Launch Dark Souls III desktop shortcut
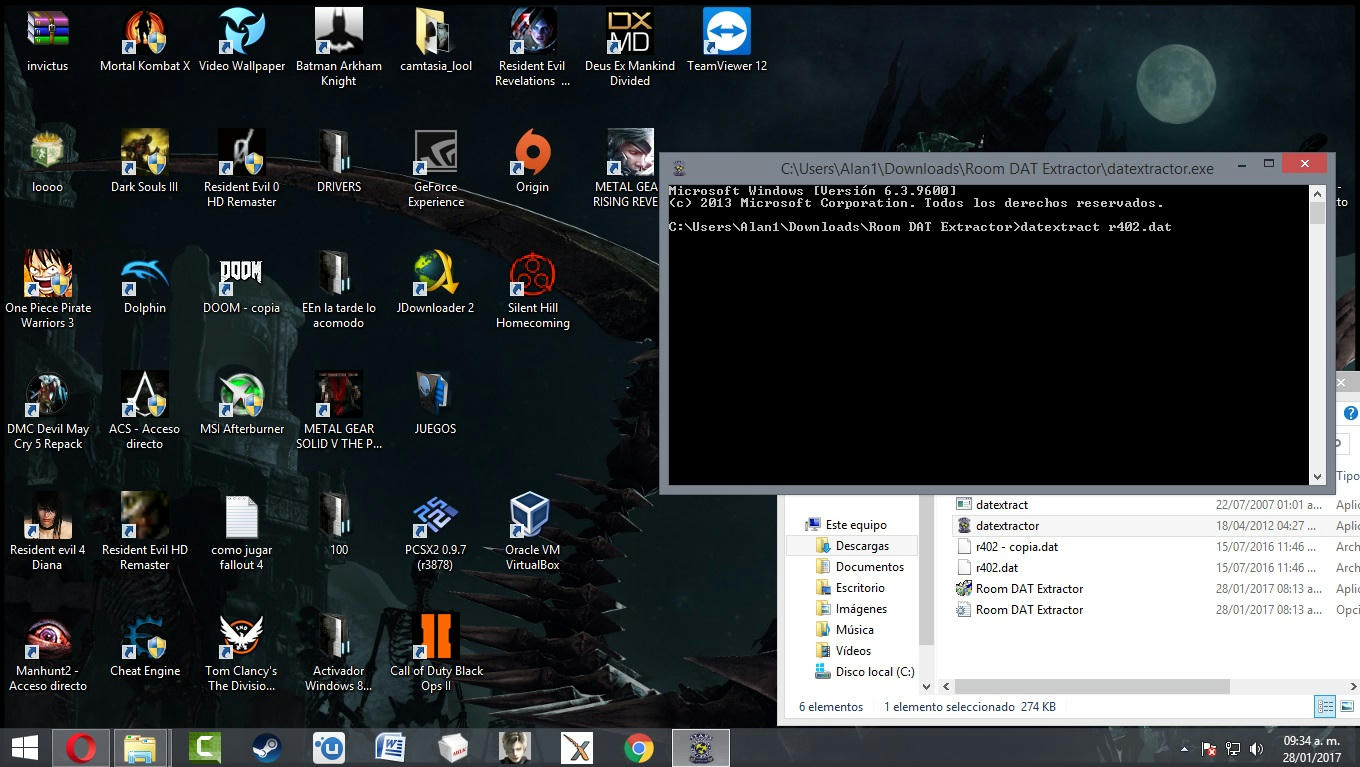This screenshot has height=767, width=1360. pyautogui.click(x=145, y=162)
